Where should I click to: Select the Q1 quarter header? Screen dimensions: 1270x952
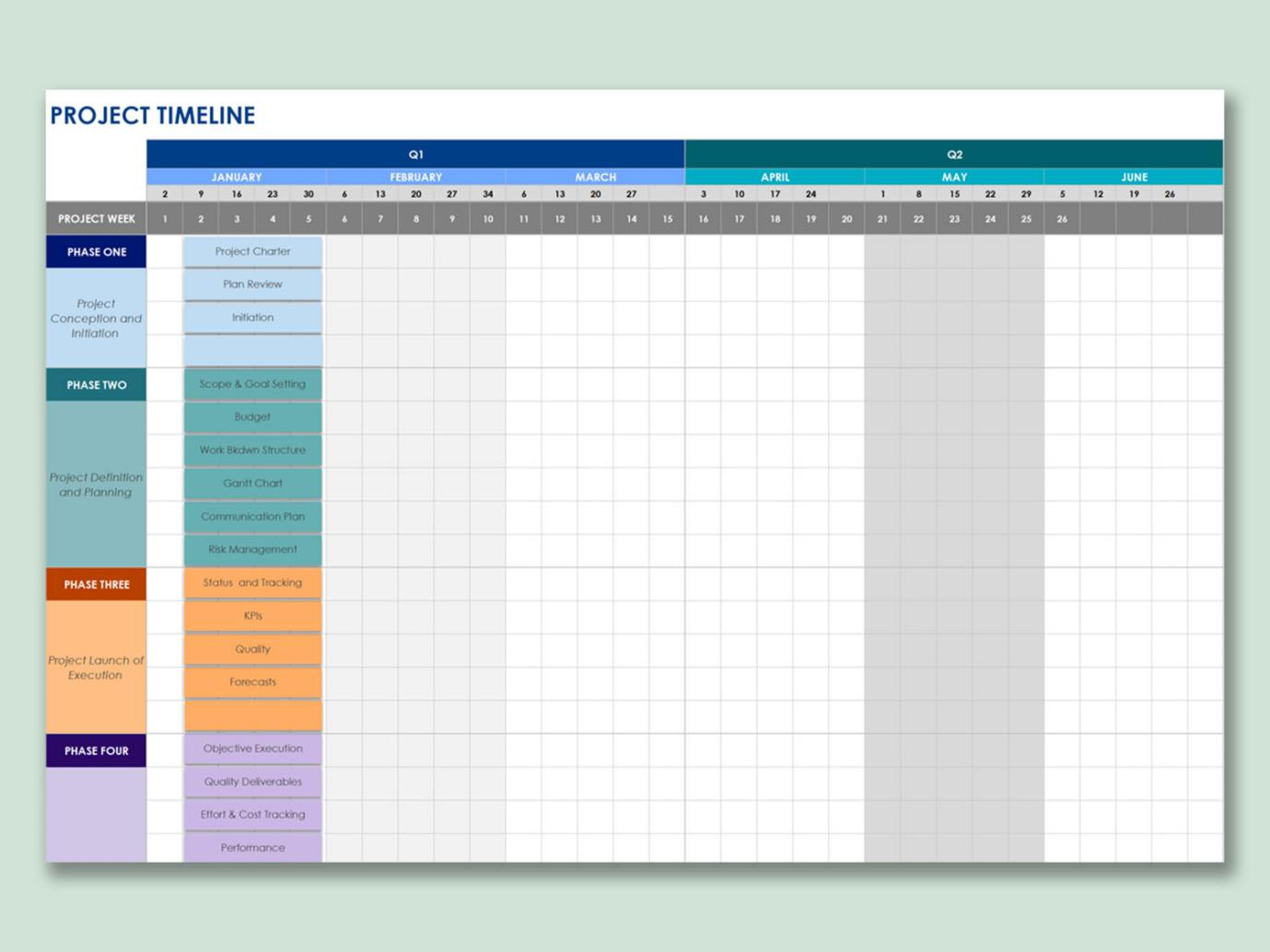(x=415, y=154)
